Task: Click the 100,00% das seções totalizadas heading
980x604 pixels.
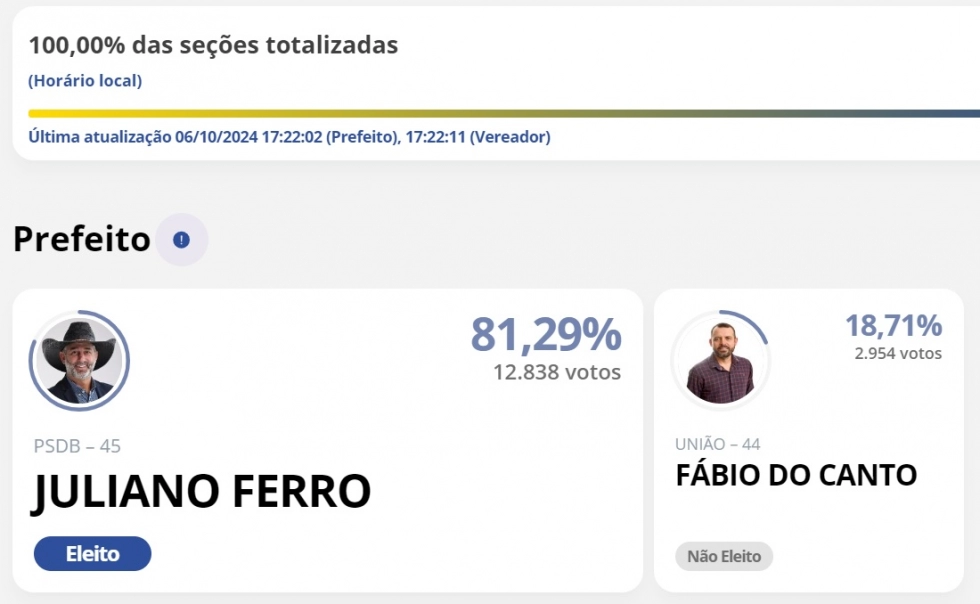Action: coord(213,45)
